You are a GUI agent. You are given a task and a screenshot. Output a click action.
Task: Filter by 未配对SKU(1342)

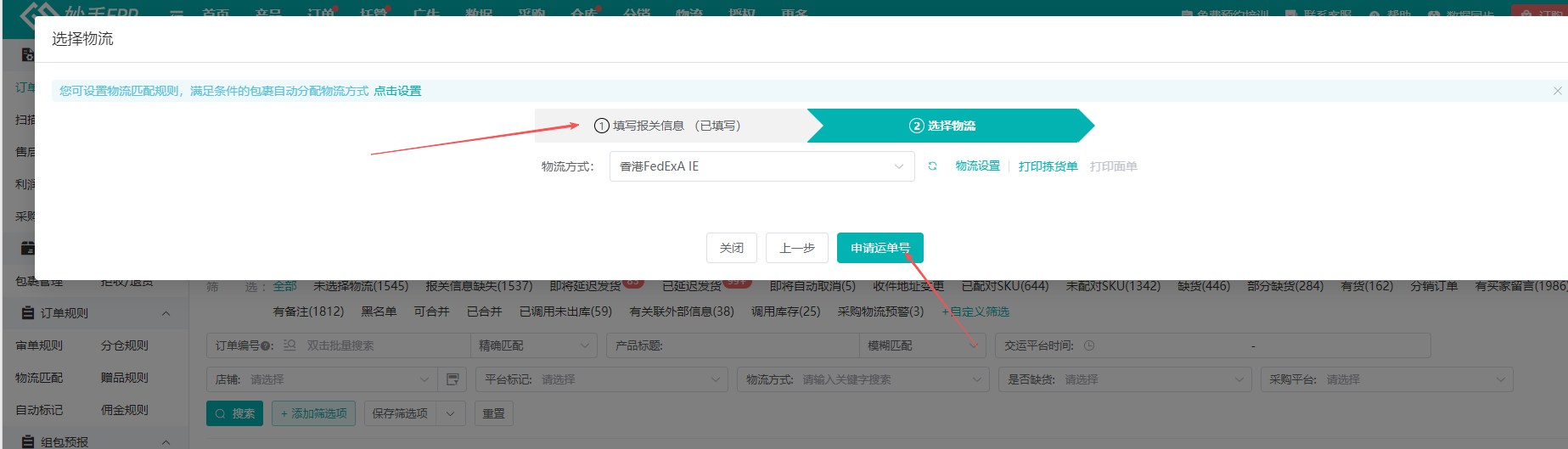[1113, 286]
